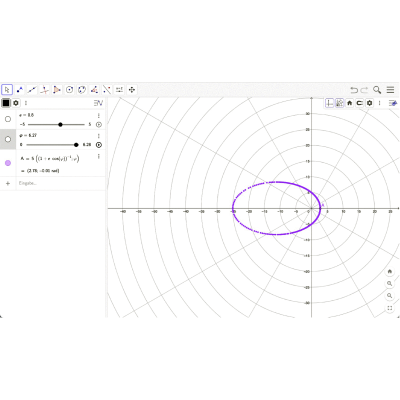The image size is (400, 400).
Task: Click the e slider knob
Action: [x=60, y=125]
